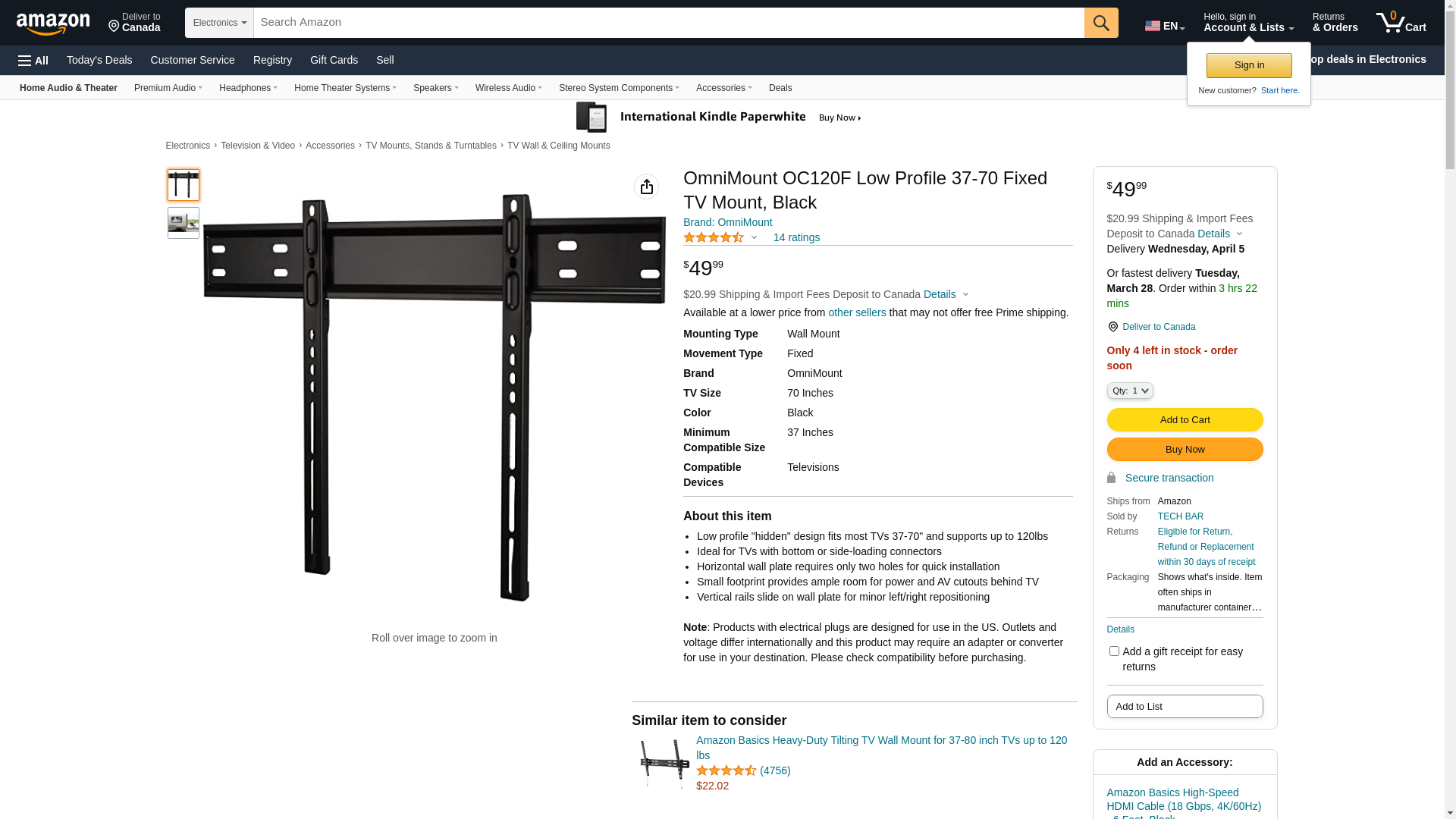Click the star rating icons

[714, 237]
